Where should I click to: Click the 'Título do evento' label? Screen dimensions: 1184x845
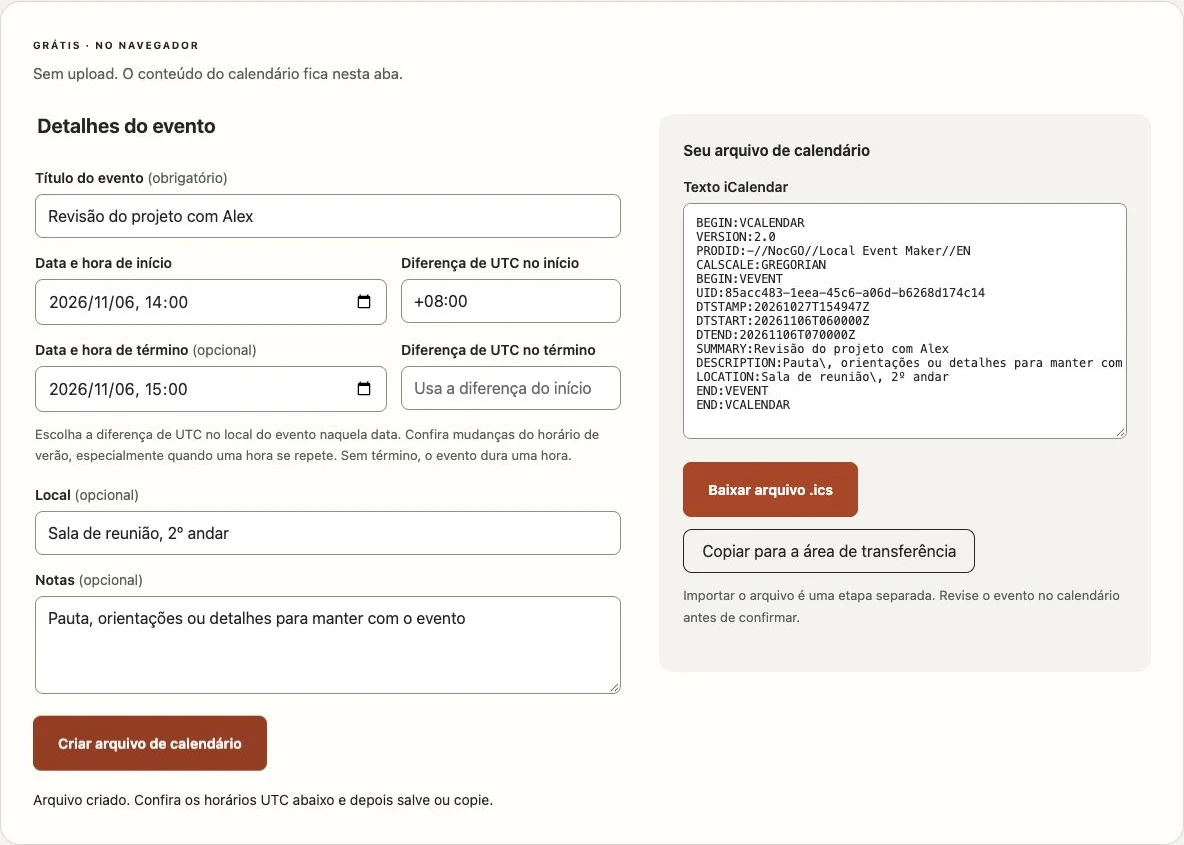tap(89, 178)
